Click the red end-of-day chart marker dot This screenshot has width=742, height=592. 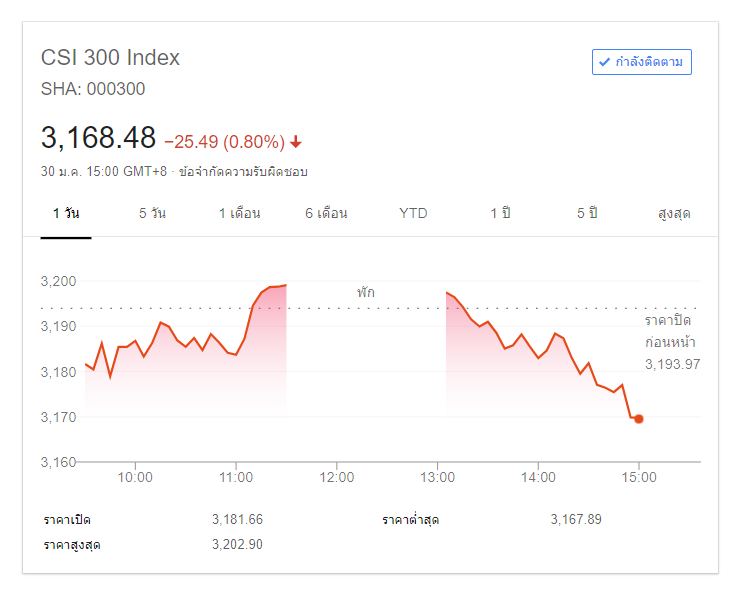[x=639, y=419]
